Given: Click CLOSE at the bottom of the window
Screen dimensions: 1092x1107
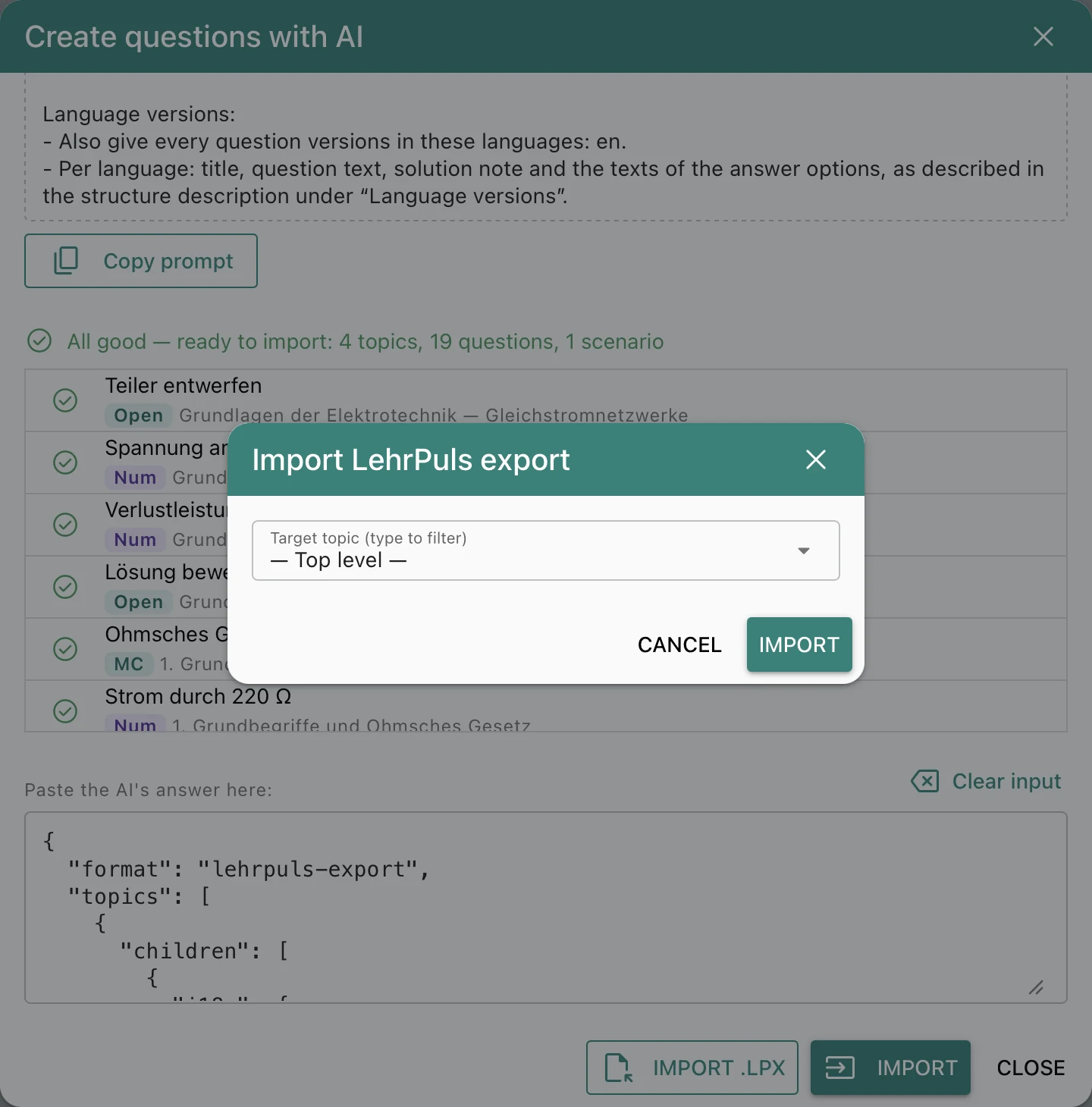Looking at the screenshot, I should [1031, 1068].
